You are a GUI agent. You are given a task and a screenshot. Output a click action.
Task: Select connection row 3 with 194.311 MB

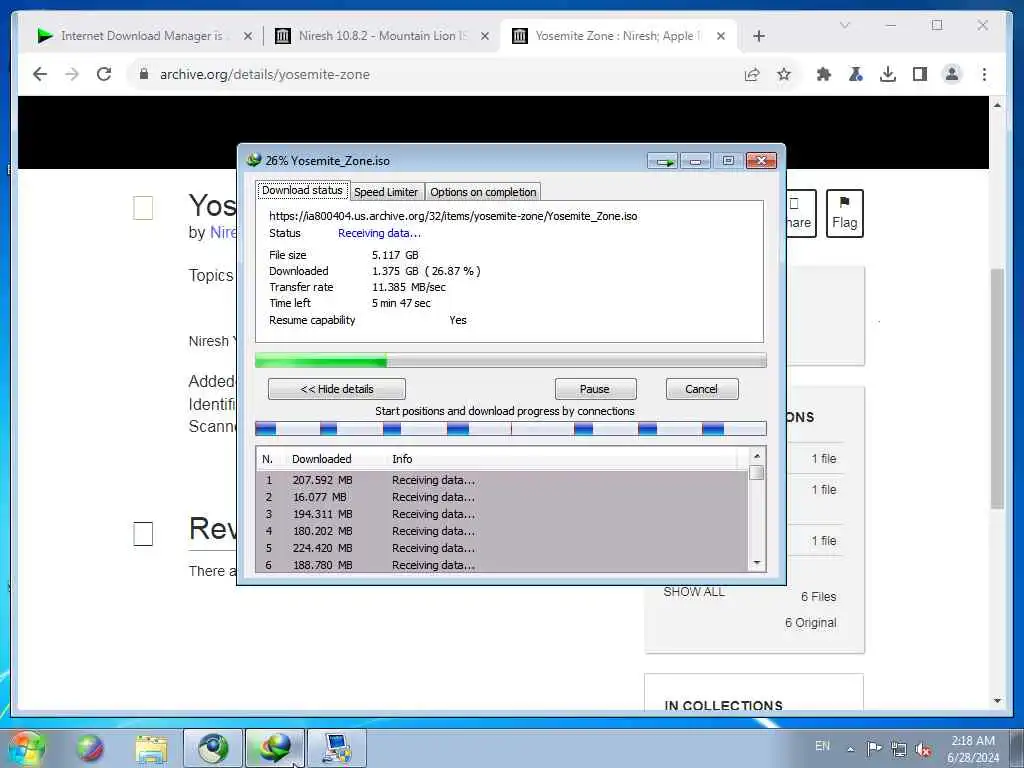(x=502, y=514)
